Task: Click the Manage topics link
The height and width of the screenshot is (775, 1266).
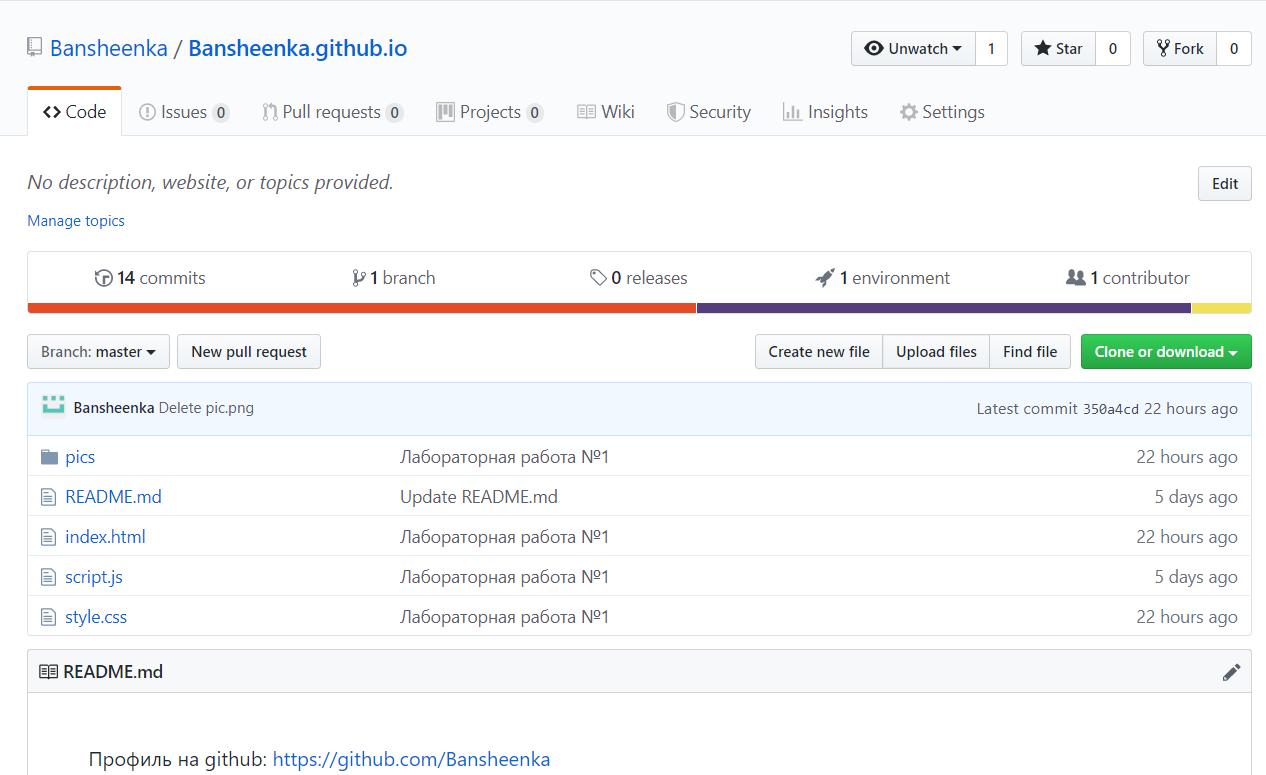Action: pos(76,221)
